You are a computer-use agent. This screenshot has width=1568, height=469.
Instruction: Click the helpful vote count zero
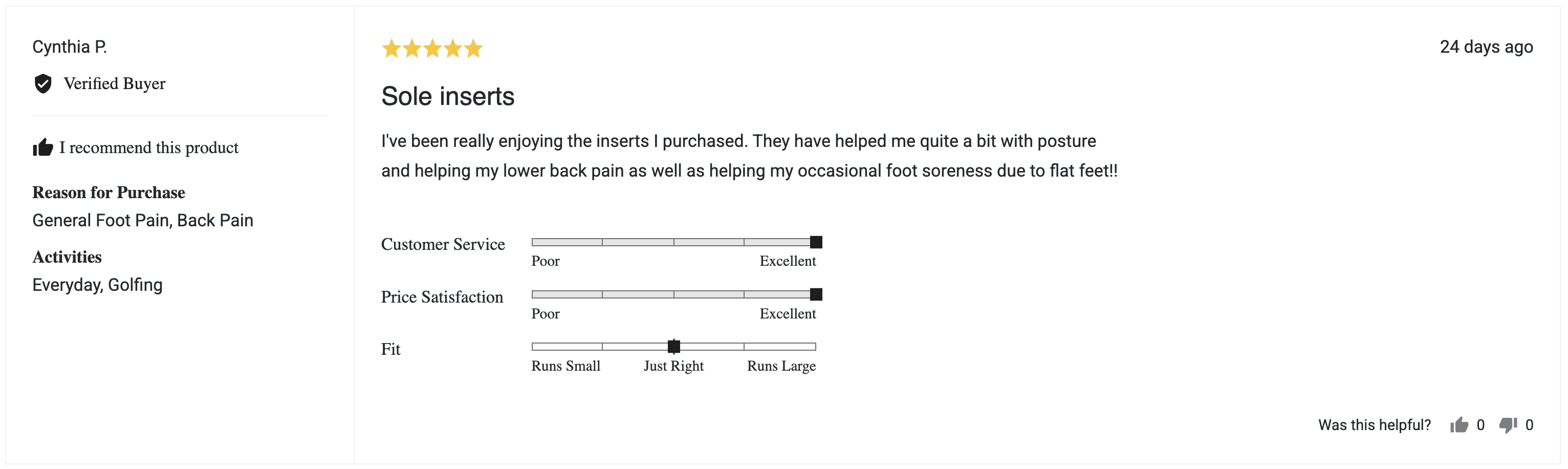1480,425
